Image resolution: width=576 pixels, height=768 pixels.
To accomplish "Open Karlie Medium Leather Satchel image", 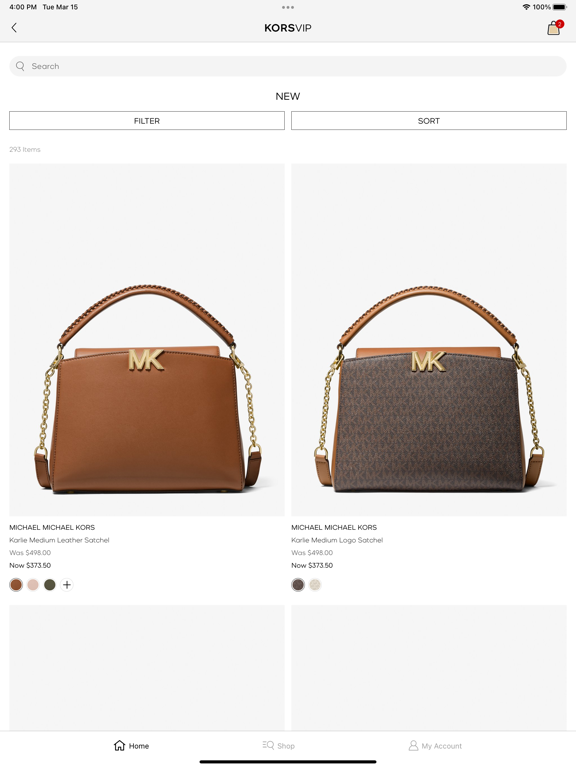I will click(147, 340).
